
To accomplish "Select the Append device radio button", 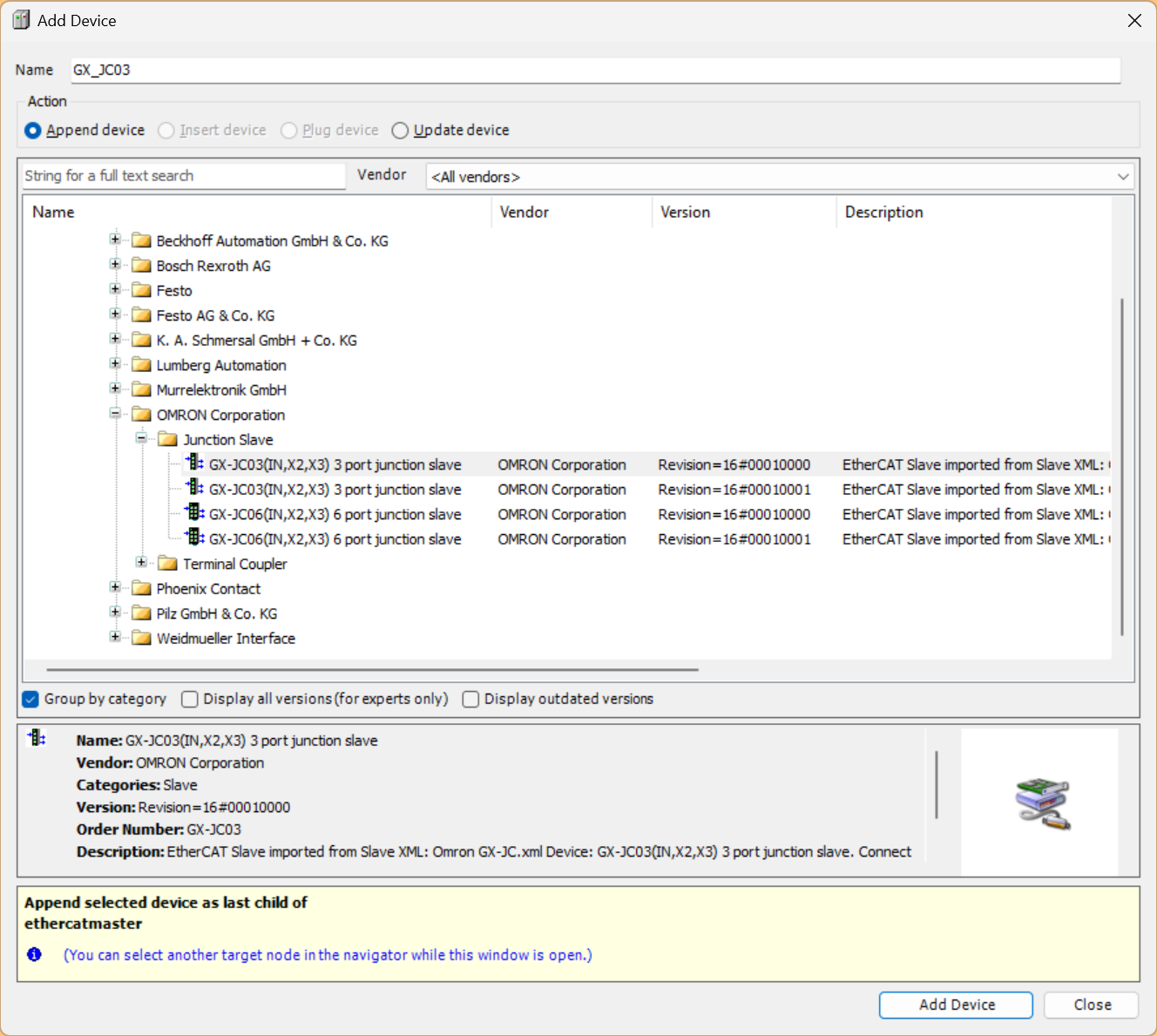I will (x=33, y=131).
